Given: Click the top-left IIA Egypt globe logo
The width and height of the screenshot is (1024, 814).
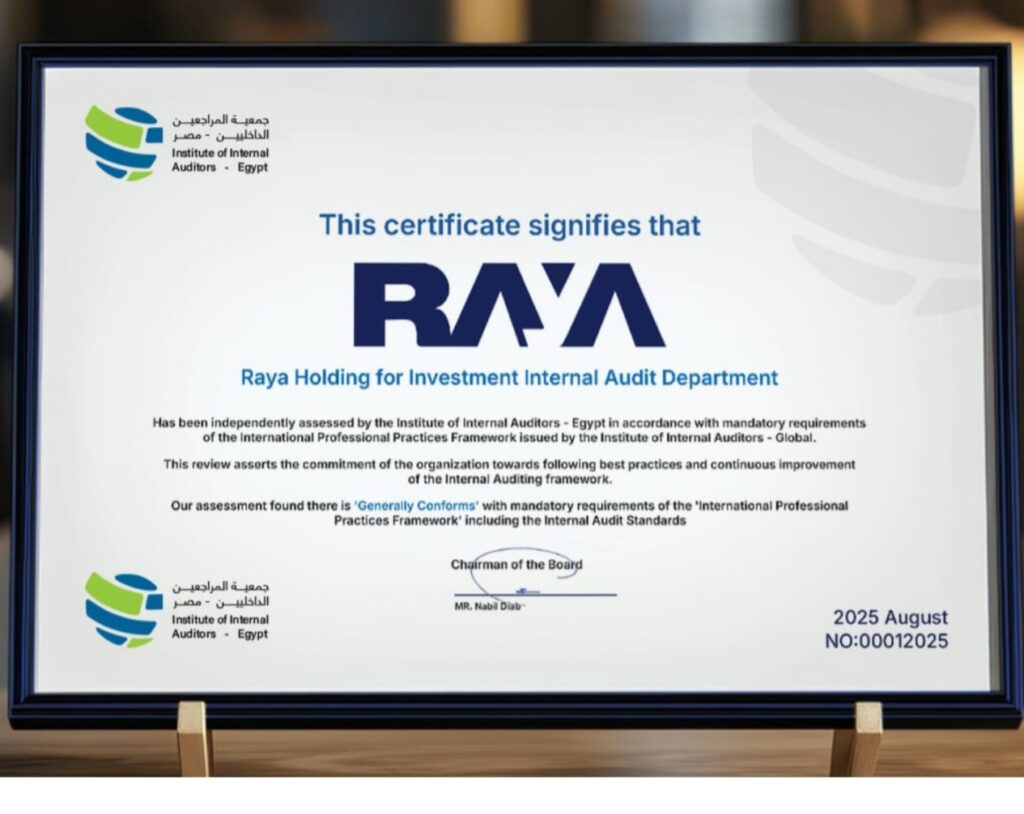Looking at the screenshot, I should point(121,143).
